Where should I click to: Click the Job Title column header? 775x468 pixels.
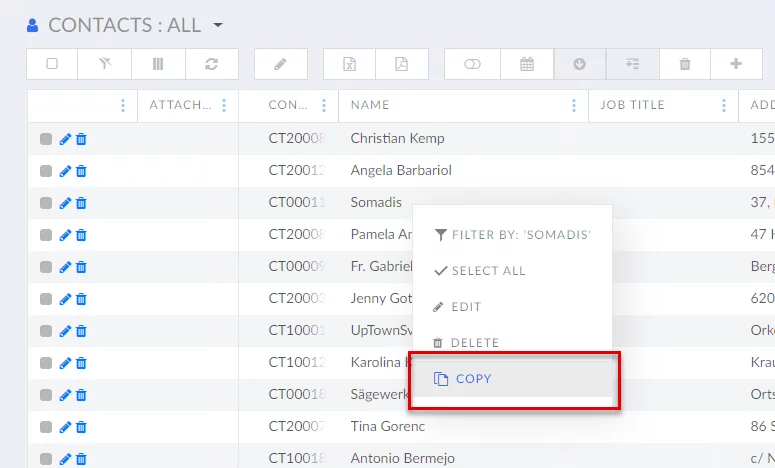coord(632,105)
